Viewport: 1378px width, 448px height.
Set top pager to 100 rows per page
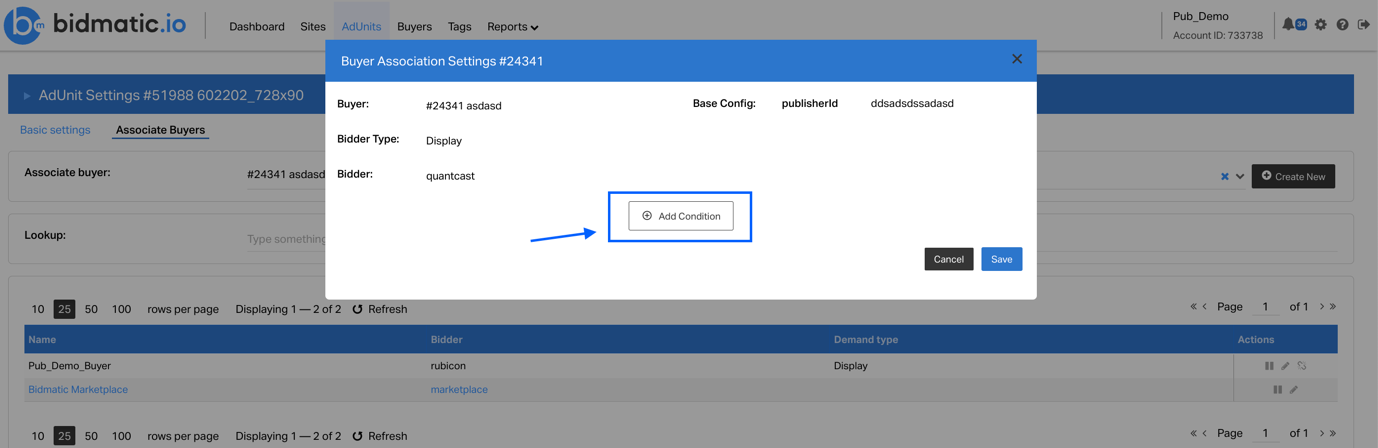point(121,309)
